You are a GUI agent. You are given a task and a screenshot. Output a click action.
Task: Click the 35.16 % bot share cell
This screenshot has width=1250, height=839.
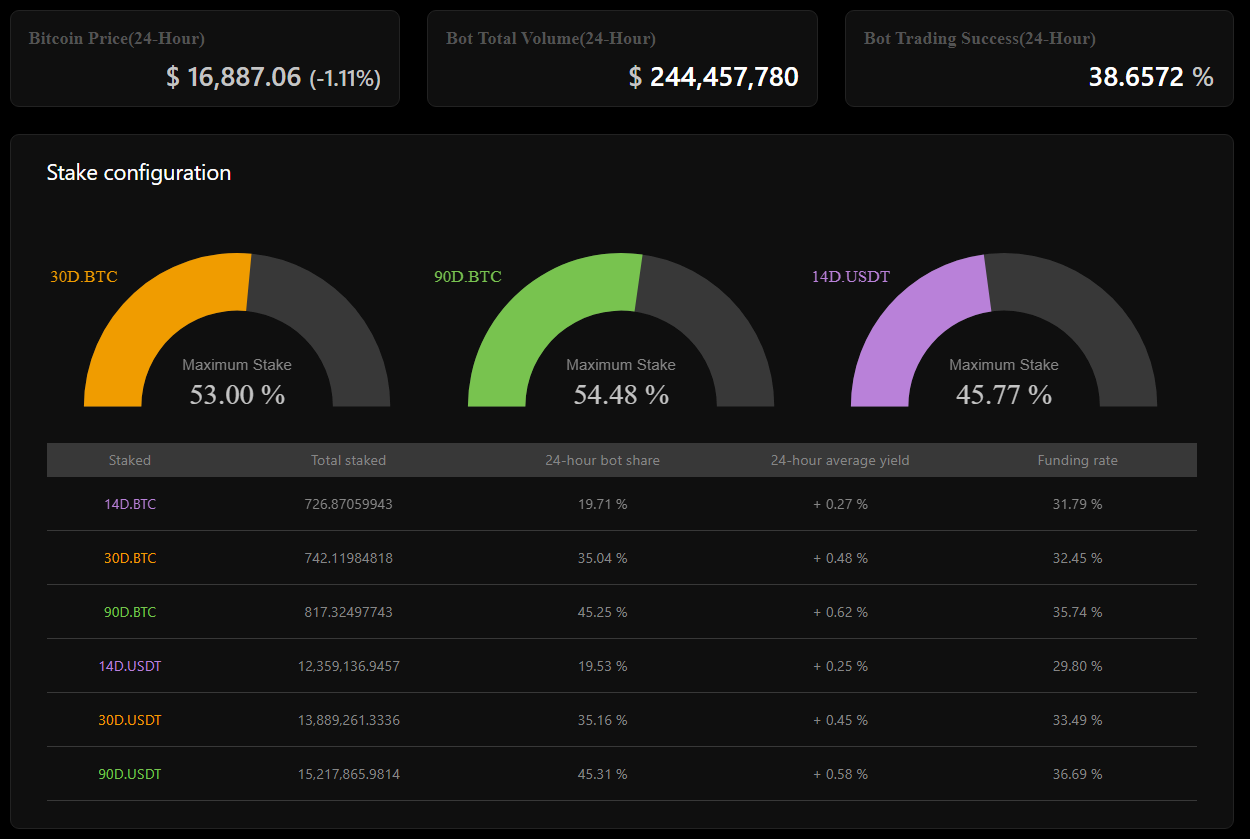point(602,721)
